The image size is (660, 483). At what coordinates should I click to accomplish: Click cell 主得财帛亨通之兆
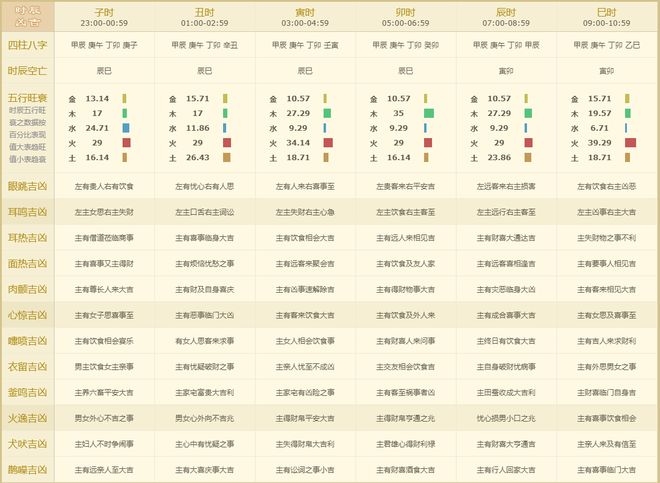[406, 419]
